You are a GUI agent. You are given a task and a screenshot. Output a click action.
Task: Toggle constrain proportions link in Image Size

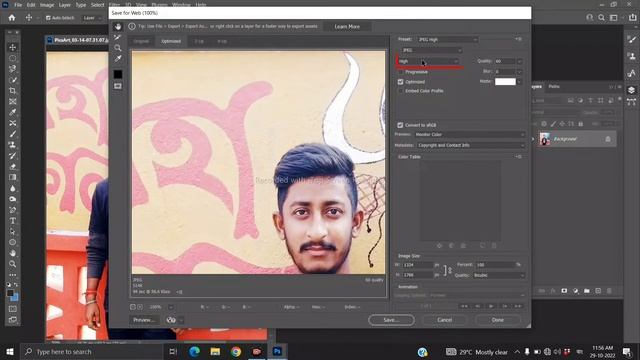pyautogui.click(x=448, y=270)
